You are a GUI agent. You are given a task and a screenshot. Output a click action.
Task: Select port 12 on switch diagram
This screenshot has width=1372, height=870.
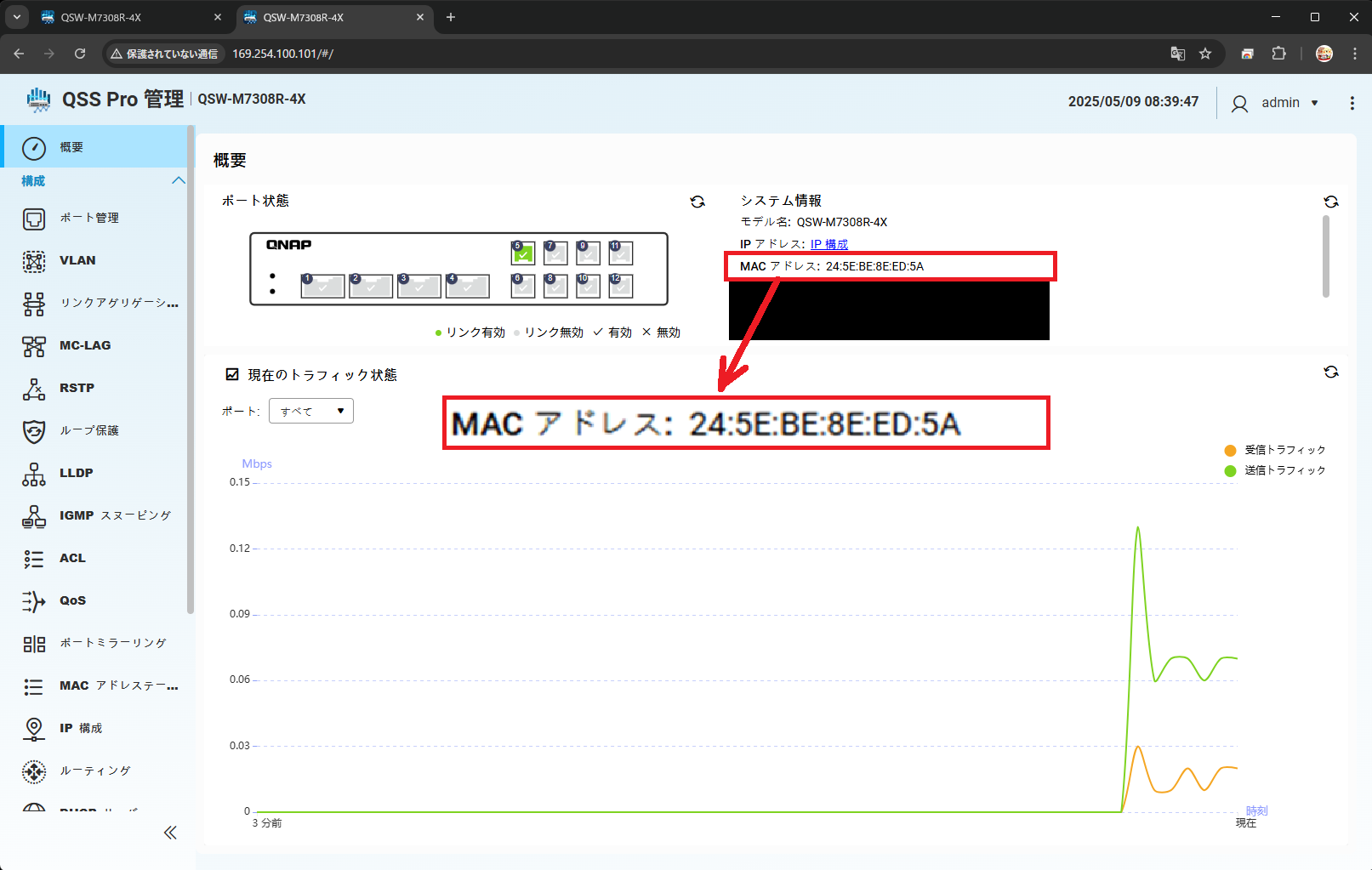point(621,286)
